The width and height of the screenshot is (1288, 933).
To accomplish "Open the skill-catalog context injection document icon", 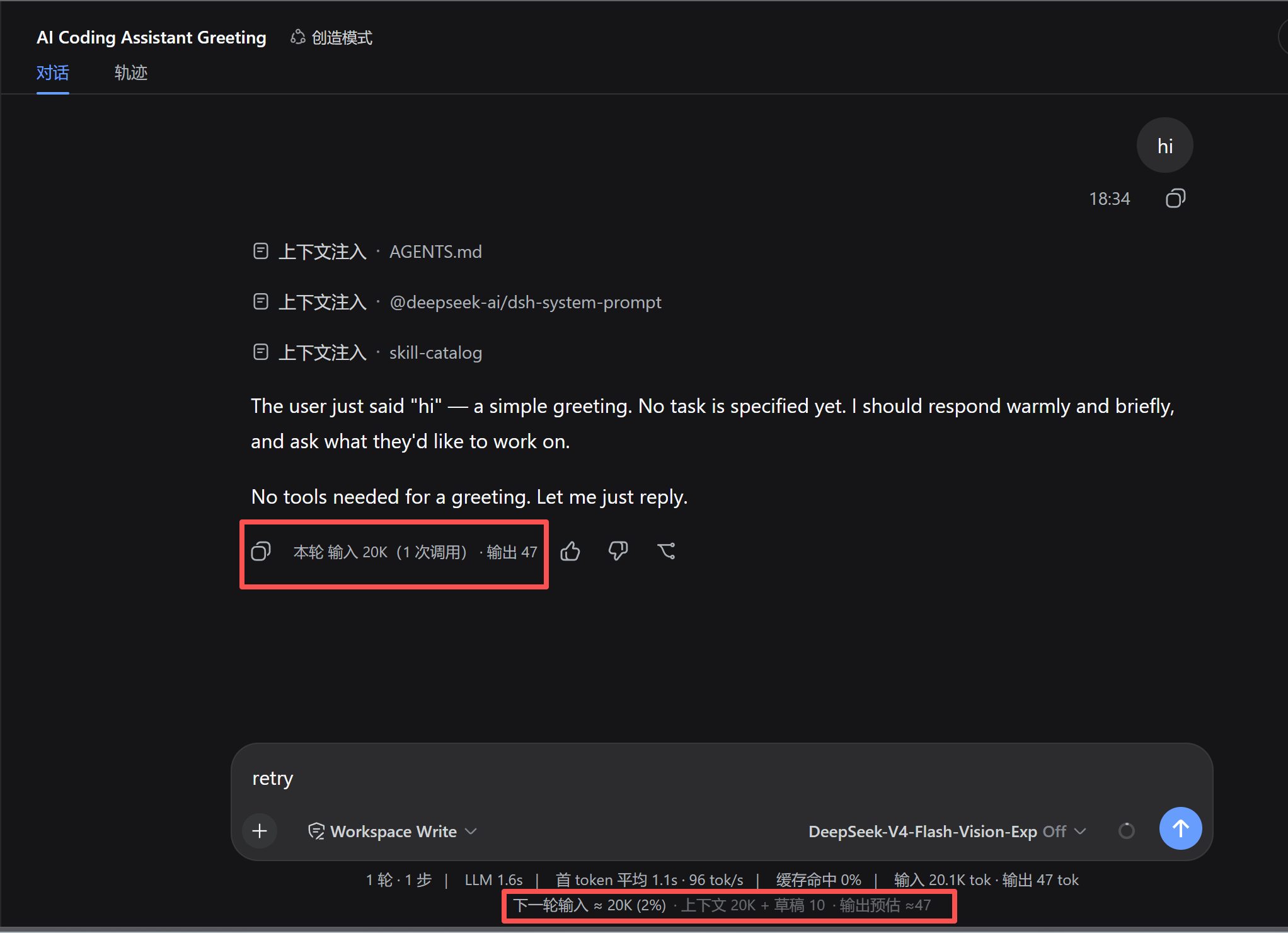I will pos(261,352).
